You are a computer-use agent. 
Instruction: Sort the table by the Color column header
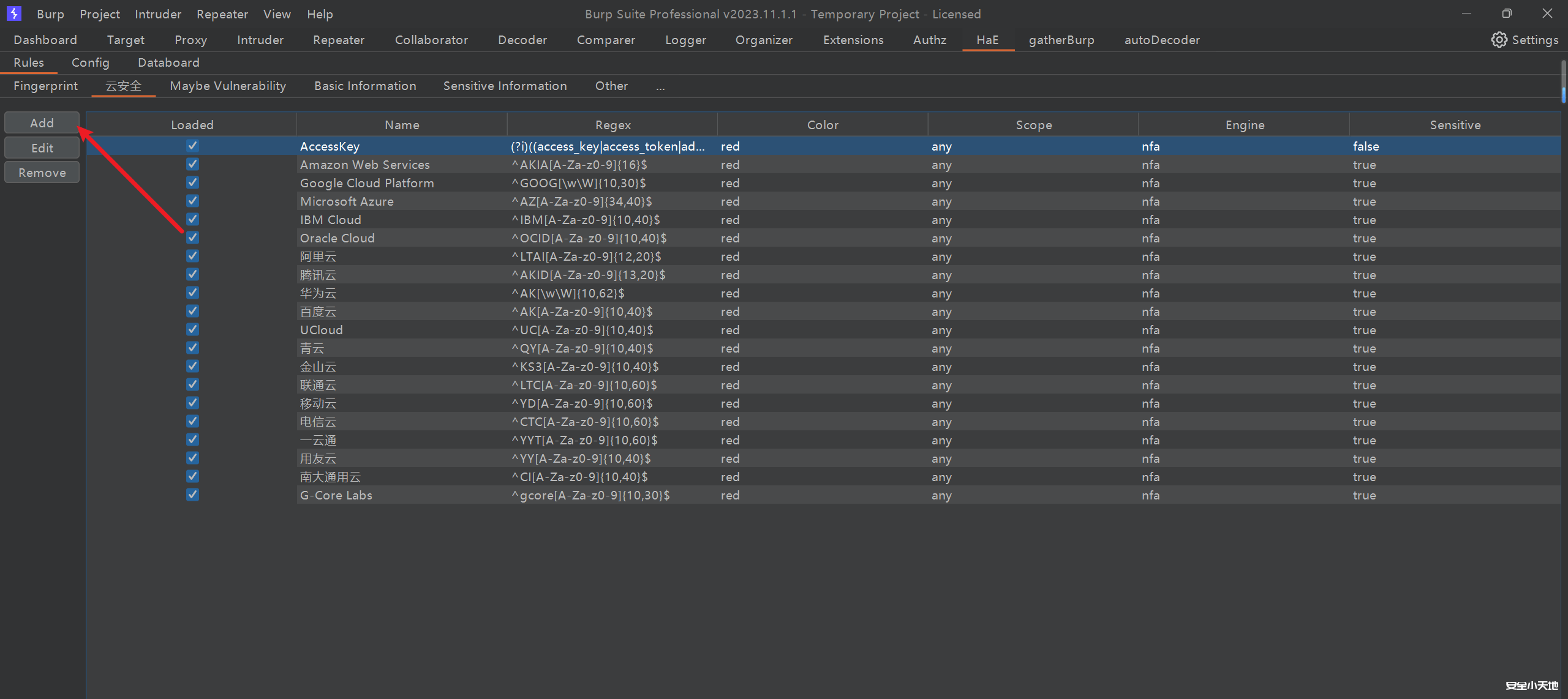(822, 125)
